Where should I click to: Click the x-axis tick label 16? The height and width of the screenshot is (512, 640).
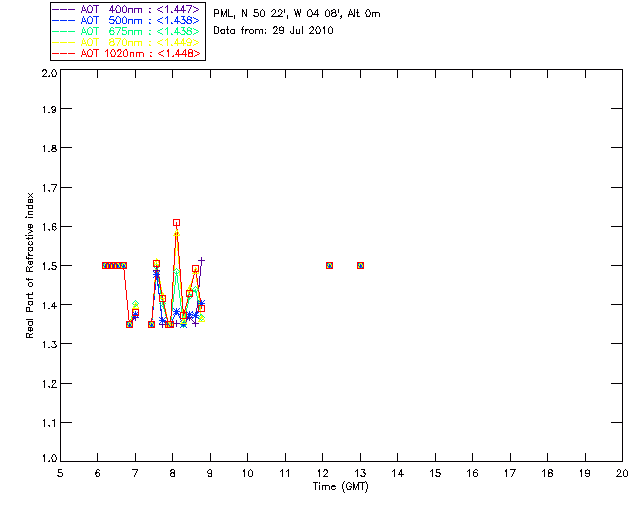pos(472,473)
